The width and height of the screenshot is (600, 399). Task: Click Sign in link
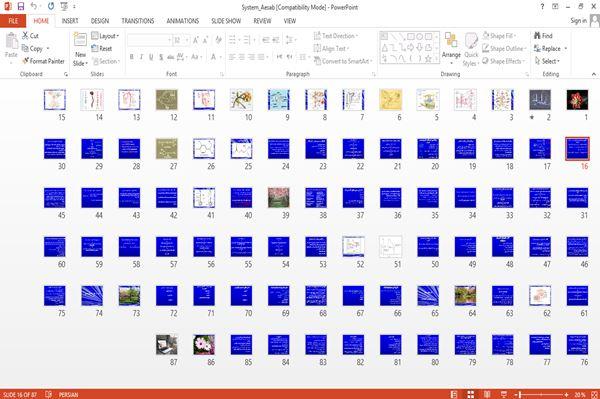pos(578,21)
